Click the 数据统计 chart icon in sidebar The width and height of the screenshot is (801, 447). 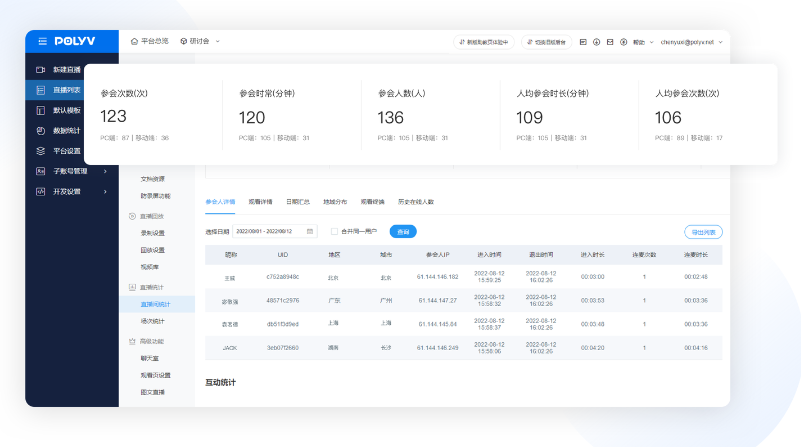(41, 130)
